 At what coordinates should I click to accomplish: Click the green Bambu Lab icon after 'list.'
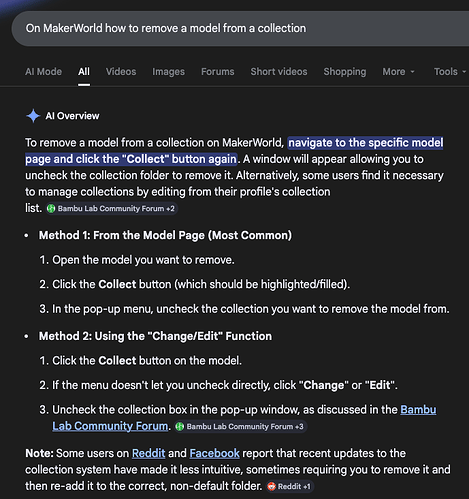[51, 209]
